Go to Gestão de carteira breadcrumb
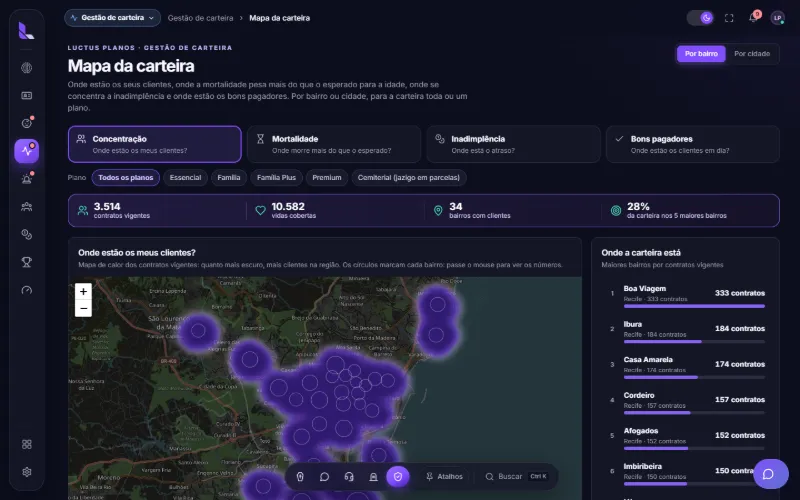This screenshot has height=500, width=800. click(x=201, y=18)
